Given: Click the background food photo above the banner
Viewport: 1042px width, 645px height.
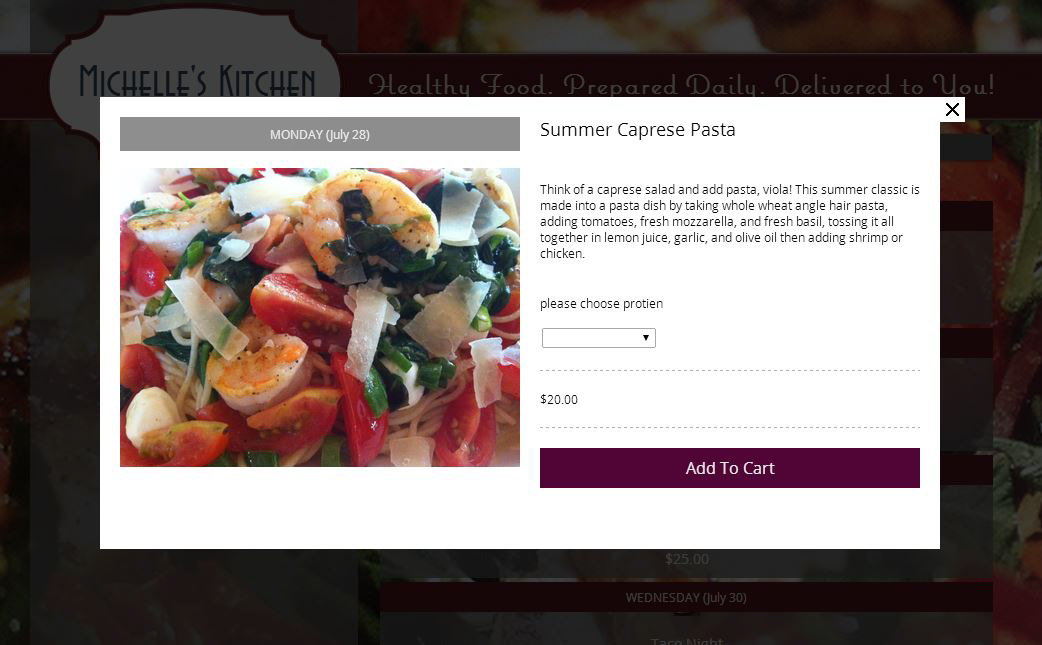Looking at the screenshot, I should point(700,25).
